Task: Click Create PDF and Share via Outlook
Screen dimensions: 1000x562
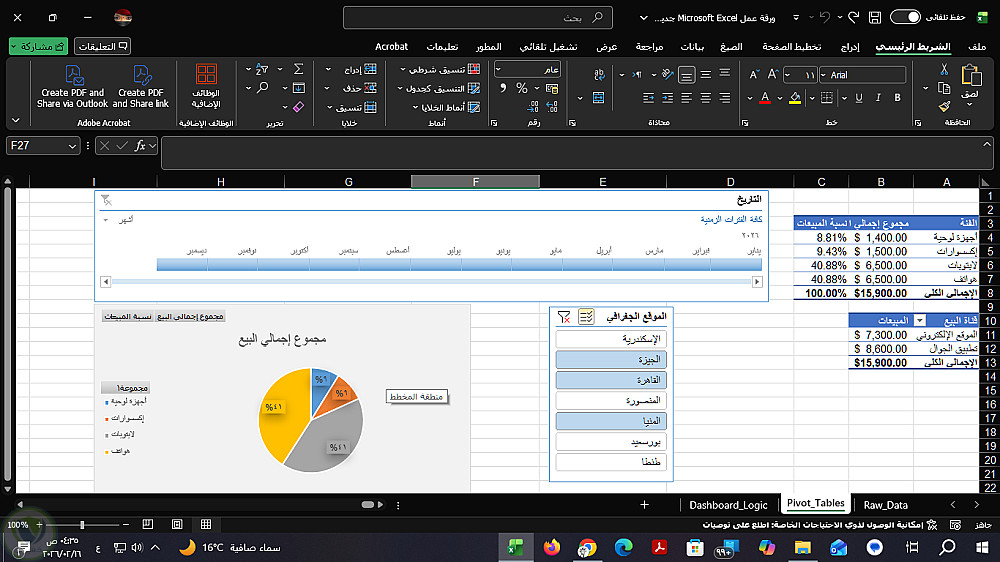Action: pos(72,86)
